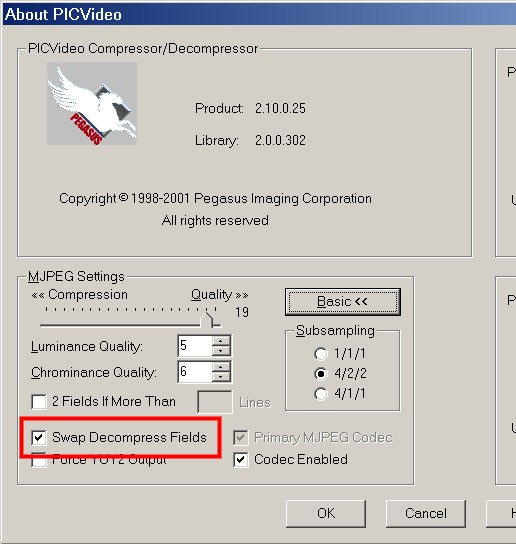Click in the Chrominance Quality value field

click(x=194, y=372)
